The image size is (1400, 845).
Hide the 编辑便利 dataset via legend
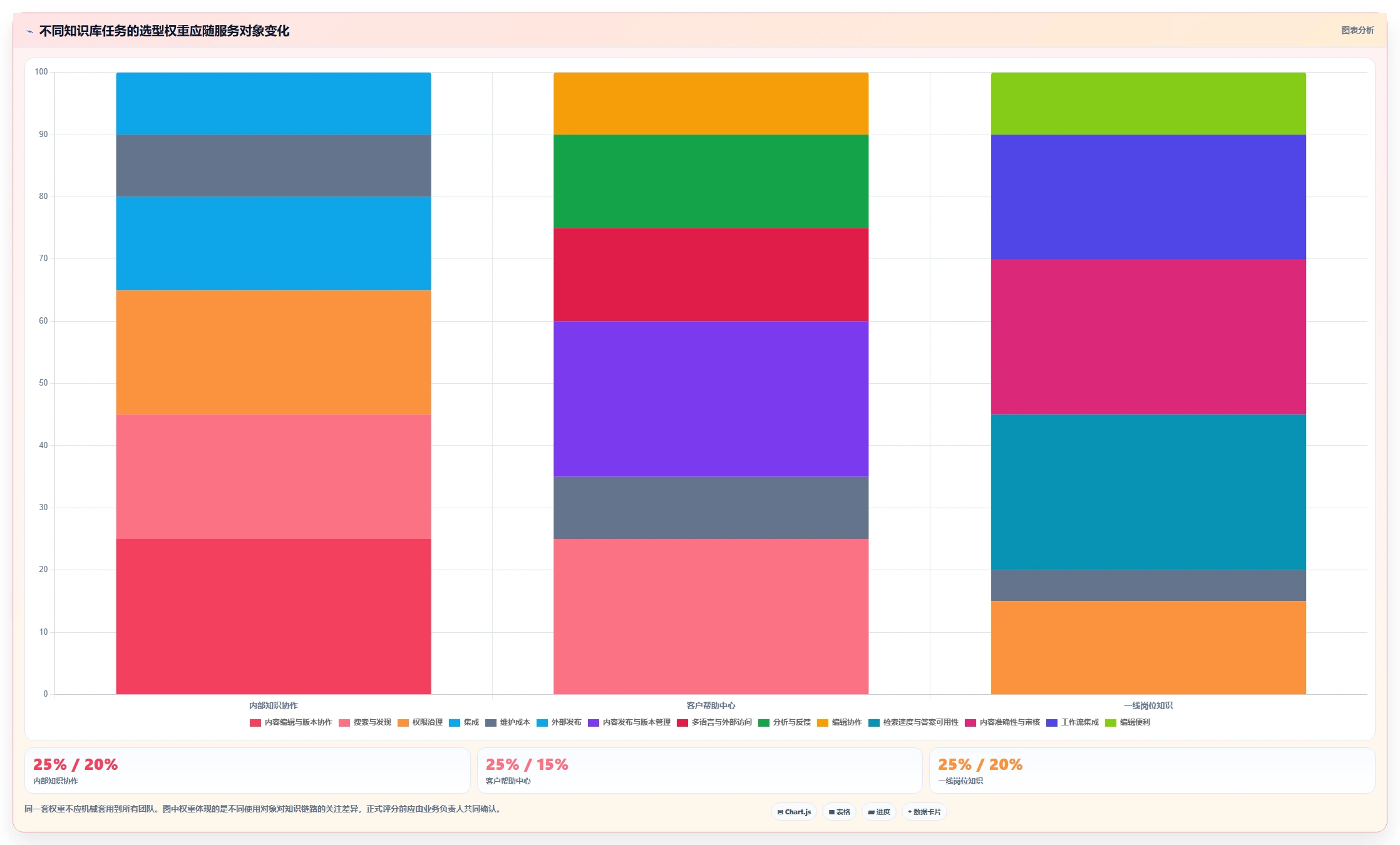point(1128,722)
